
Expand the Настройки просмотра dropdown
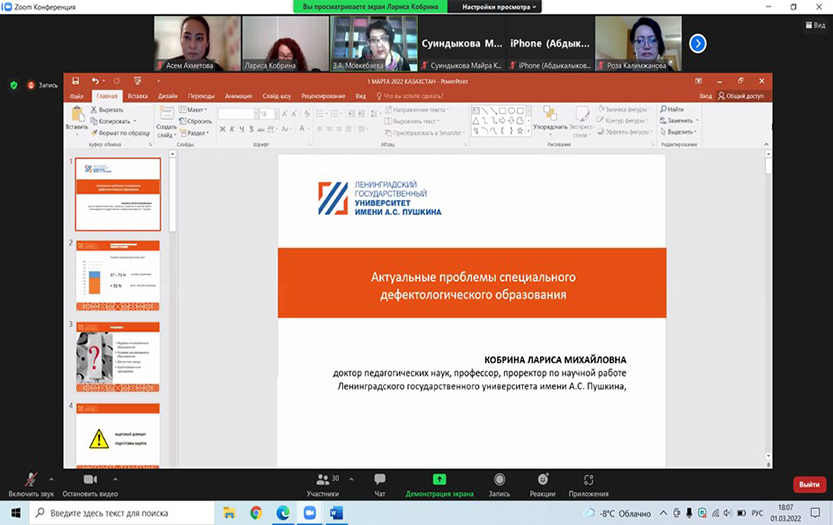coord(499,6)
